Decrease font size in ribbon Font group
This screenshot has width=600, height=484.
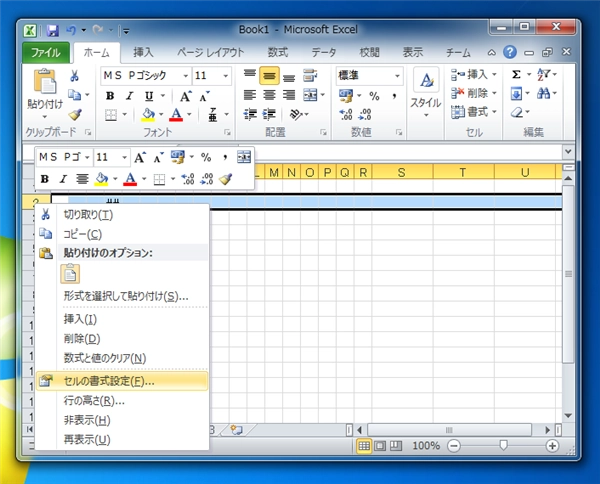pyautogui.click(x=204, y=96)
